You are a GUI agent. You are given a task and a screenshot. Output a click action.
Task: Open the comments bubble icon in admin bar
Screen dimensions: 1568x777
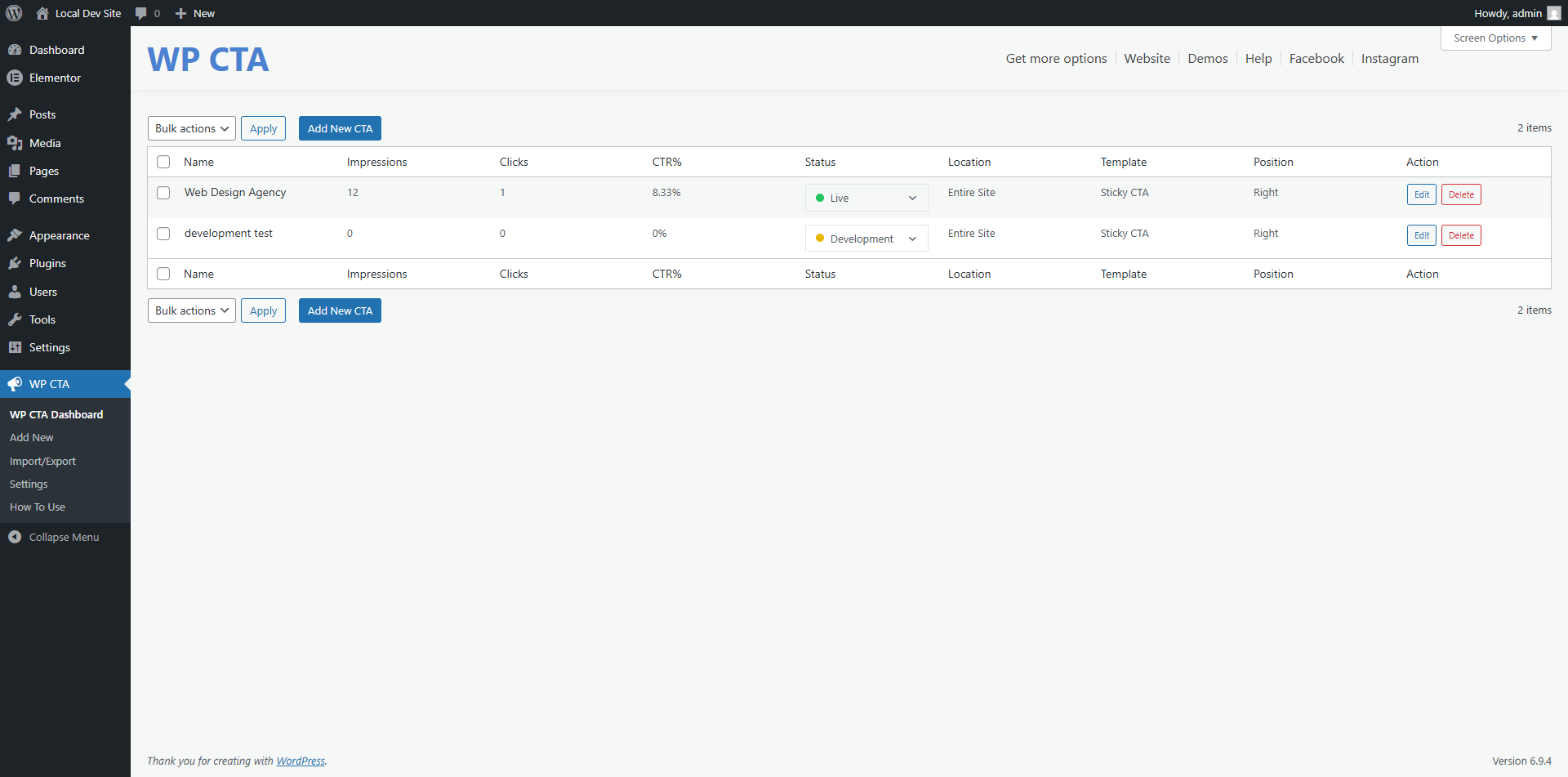pos(141,13)
